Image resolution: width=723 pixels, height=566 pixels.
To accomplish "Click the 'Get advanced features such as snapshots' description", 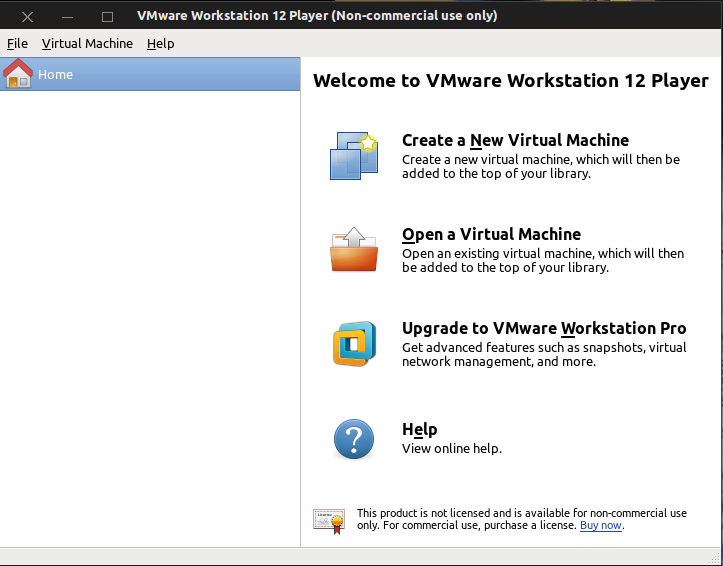I will tap(544, 354).
